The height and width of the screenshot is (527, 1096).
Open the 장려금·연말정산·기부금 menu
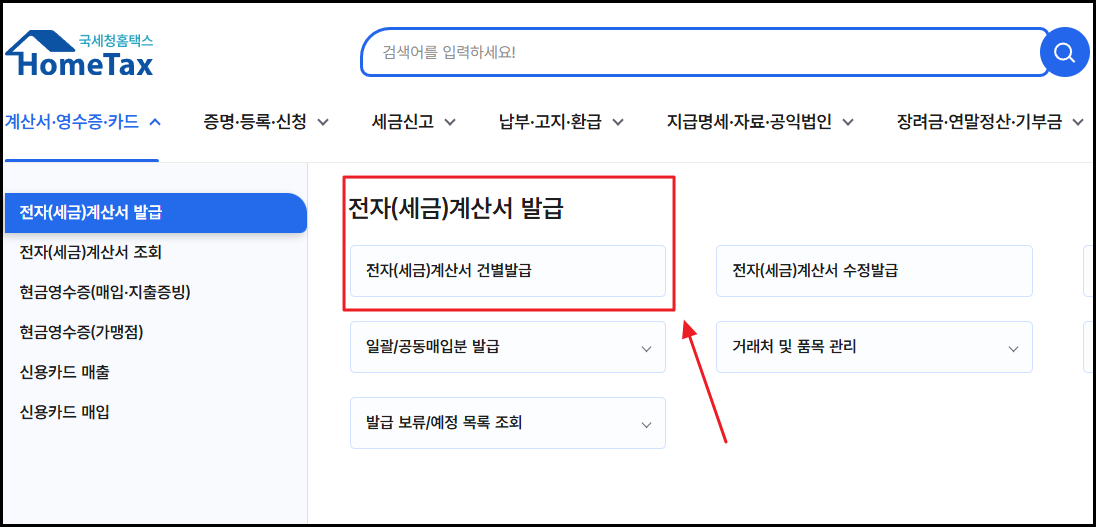[988, 122]
